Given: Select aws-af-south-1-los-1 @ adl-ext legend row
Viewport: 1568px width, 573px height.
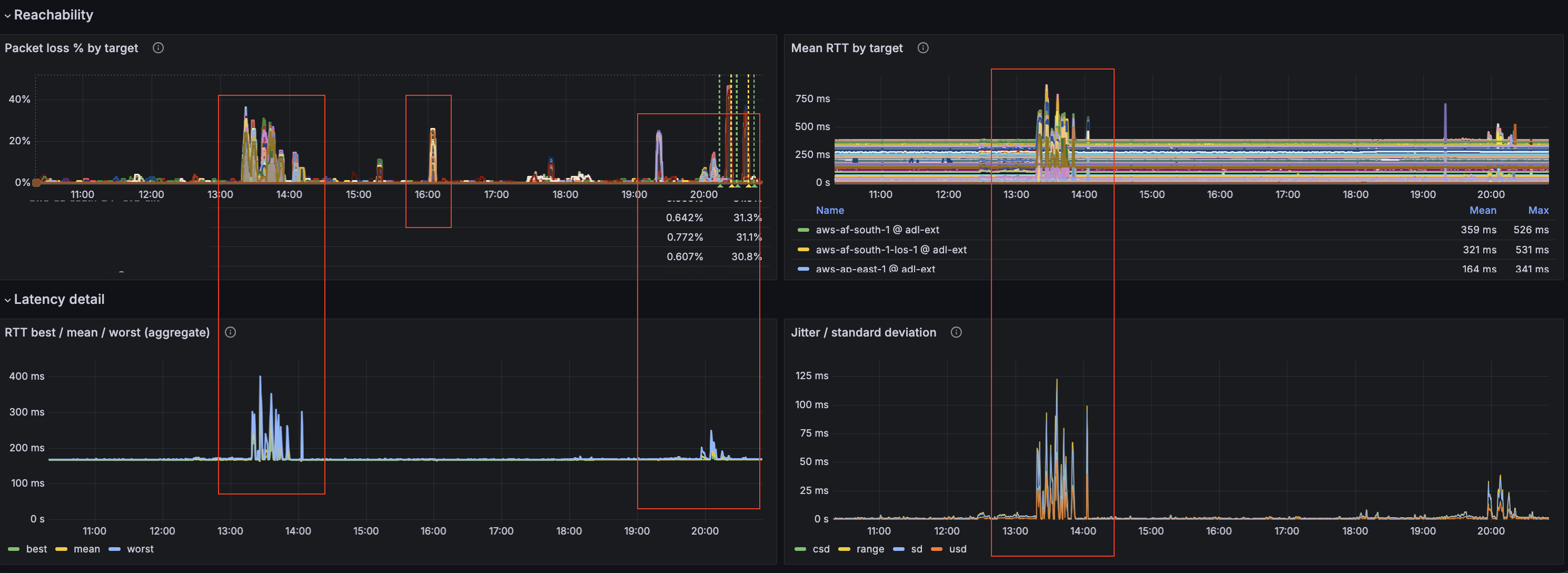Looking at the screenshot, I should (891, 250).
